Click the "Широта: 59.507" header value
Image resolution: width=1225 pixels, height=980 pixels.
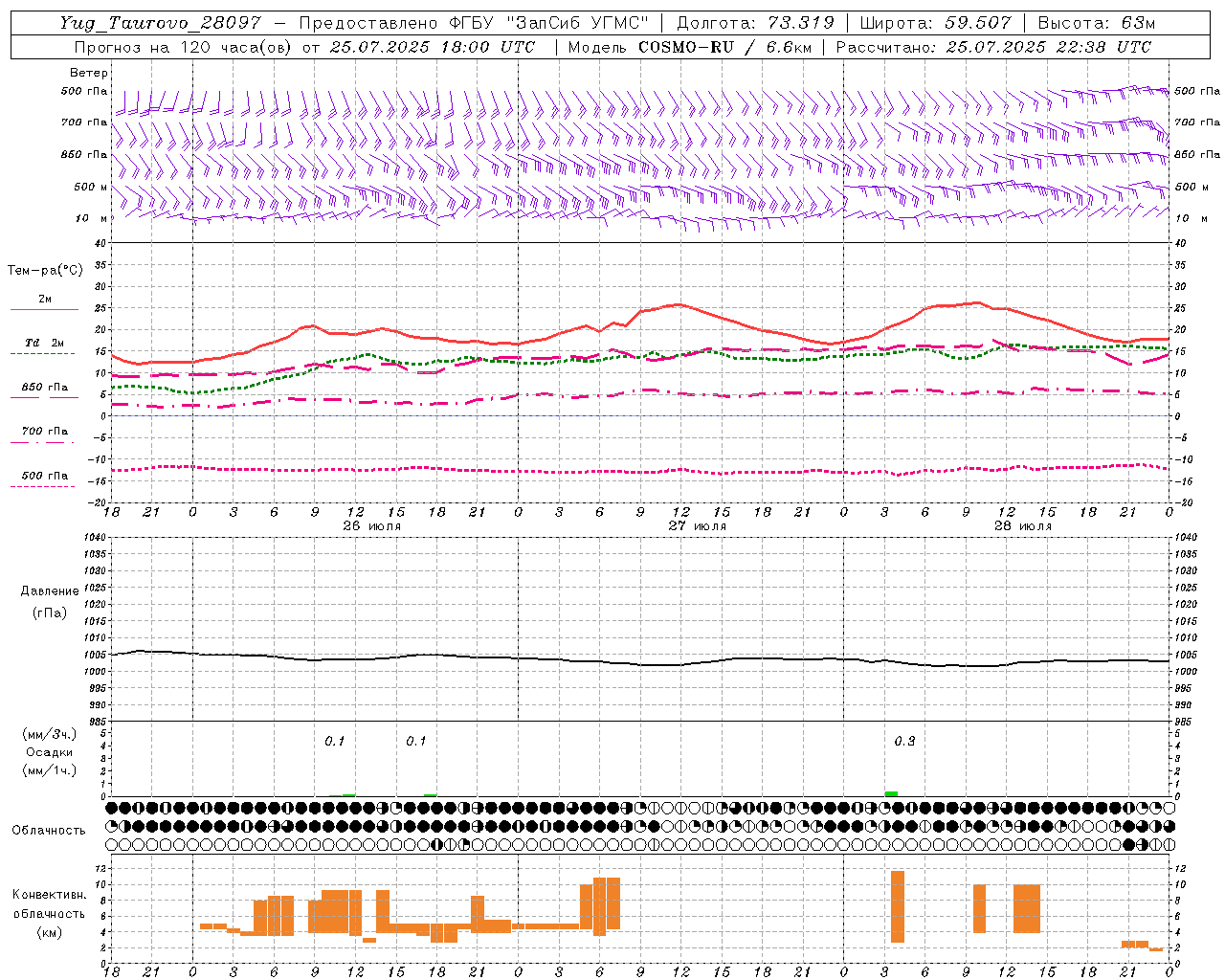pyautogui.click(x=935, y=23)
